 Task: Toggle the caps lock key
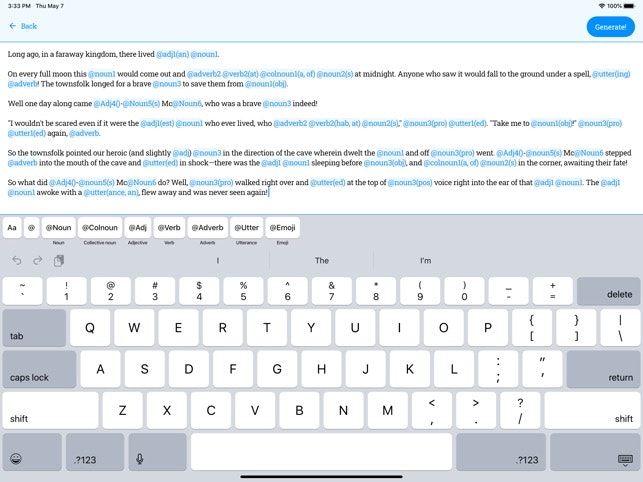[39, 369]
